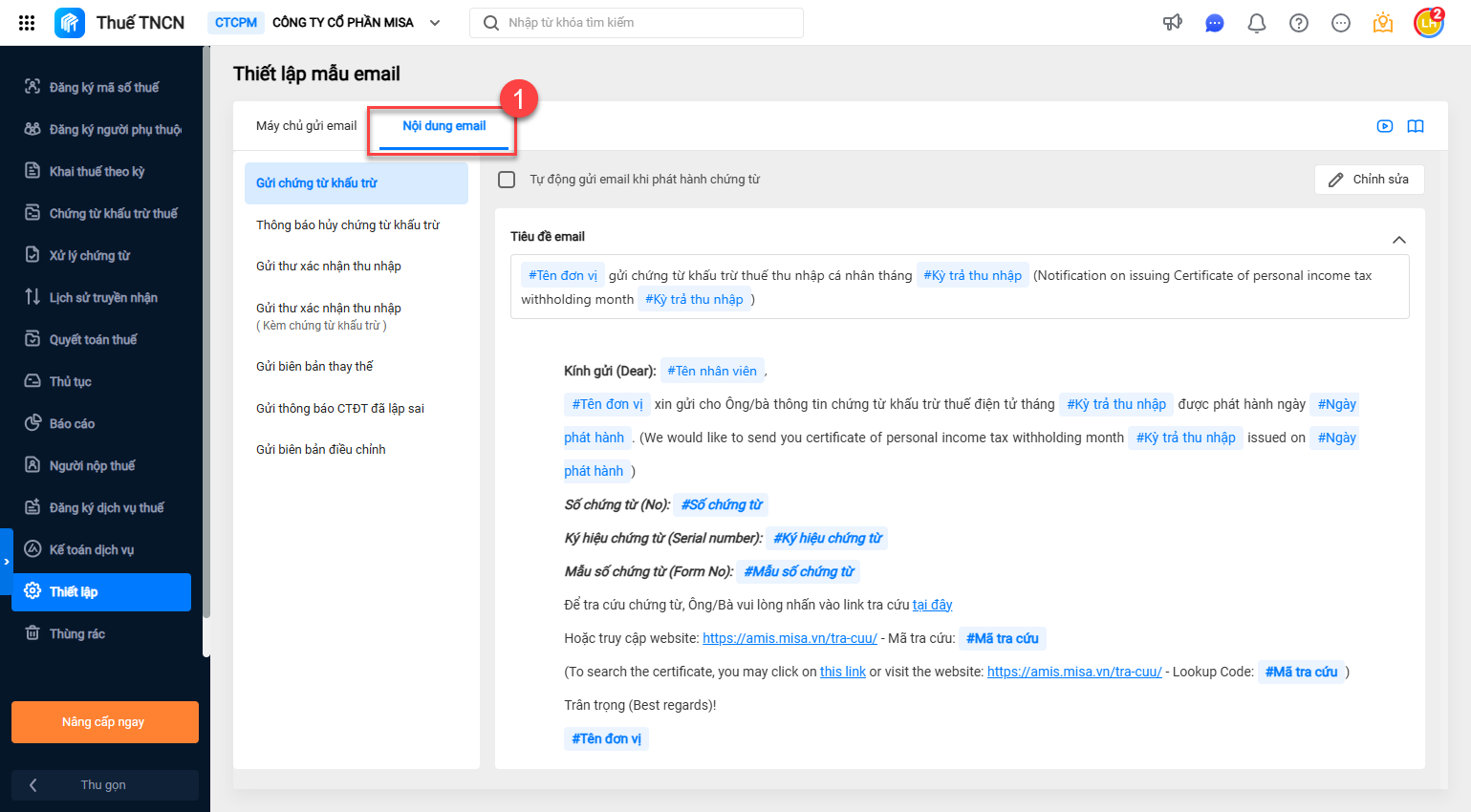Click the #Số chứng từ tag

pyautogui.click(x=722, y=504)
